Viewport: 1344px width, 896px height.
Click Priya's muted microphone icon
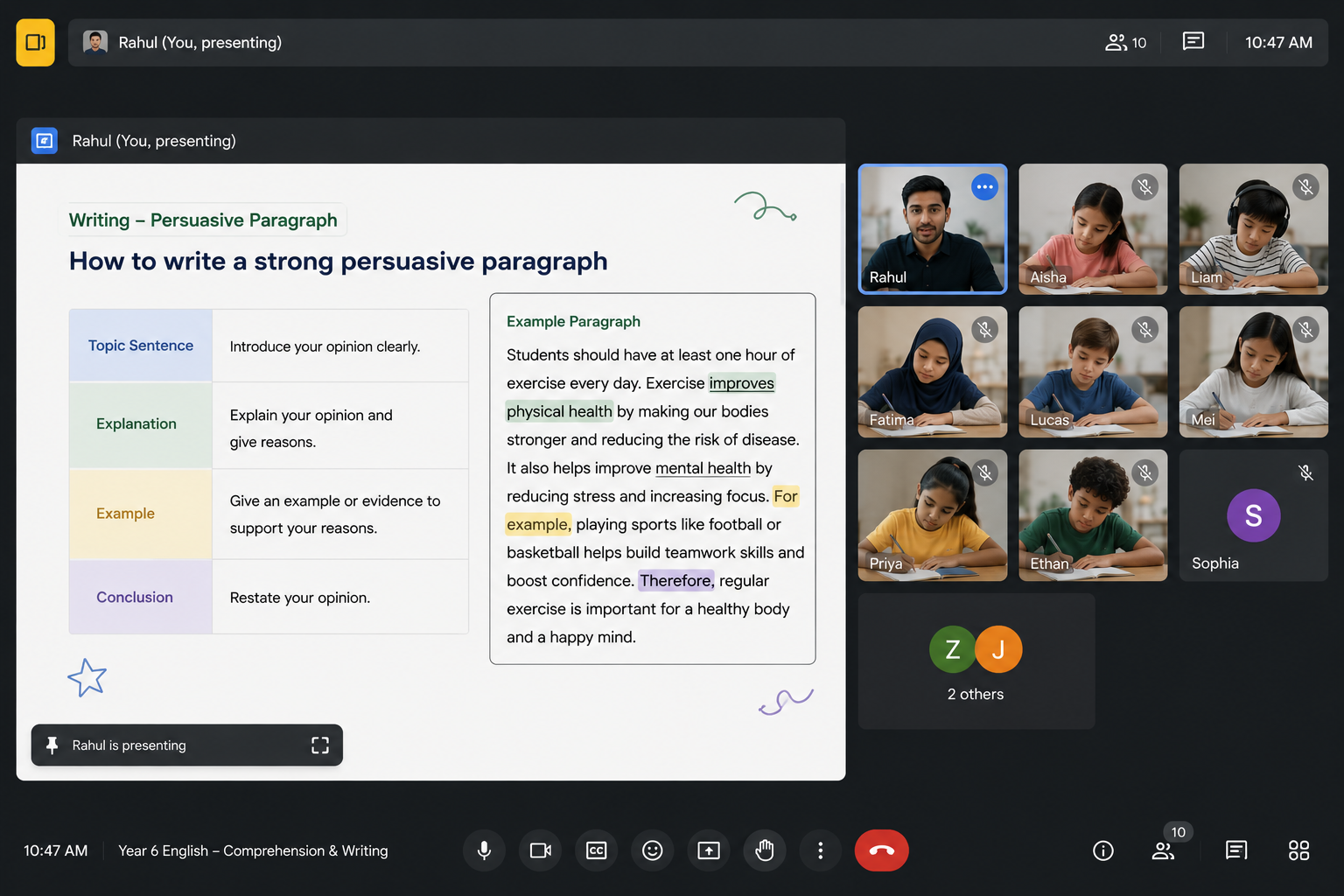[984, 473]
